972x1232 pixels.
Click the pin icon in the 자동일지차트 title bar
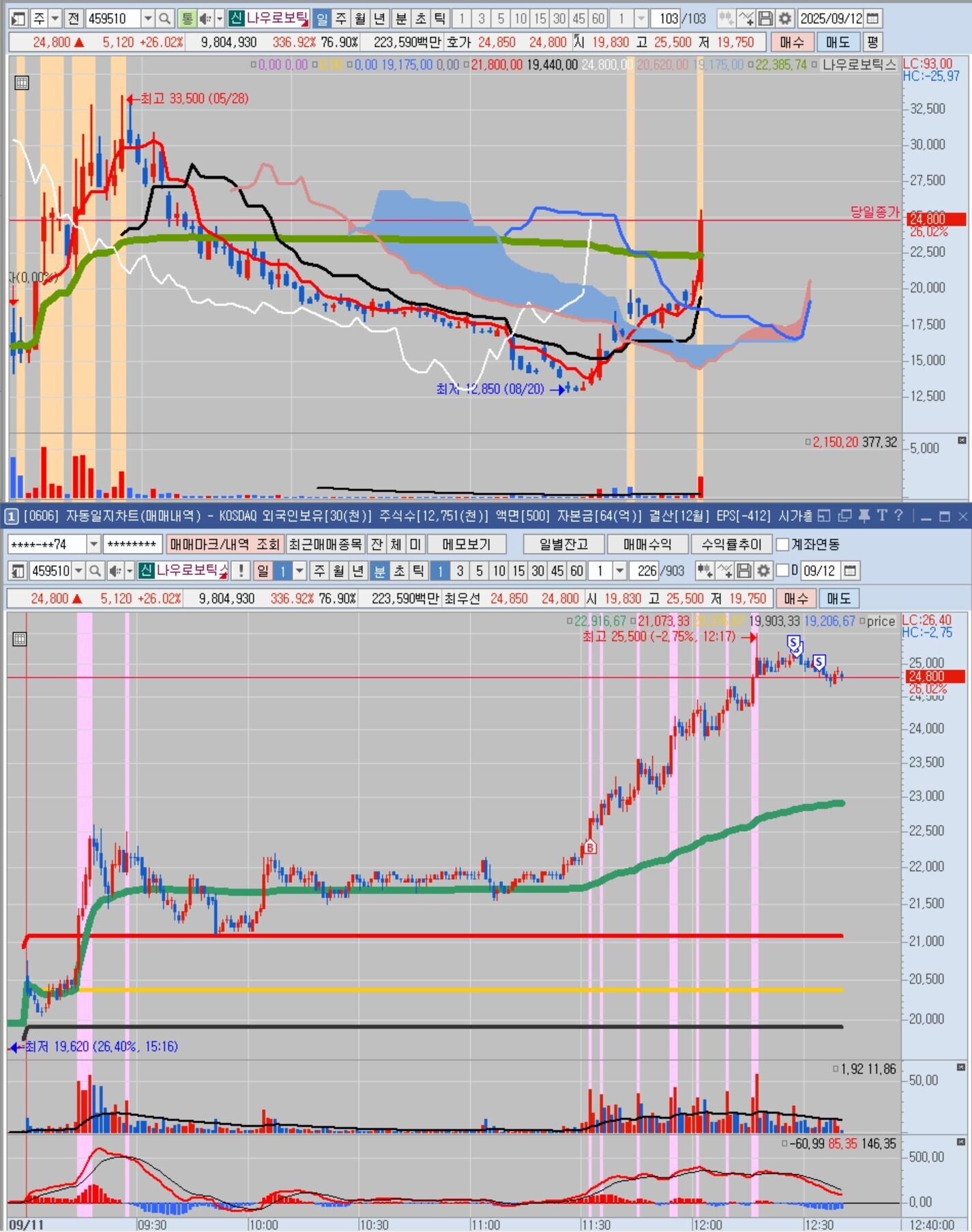coord(864,516)
